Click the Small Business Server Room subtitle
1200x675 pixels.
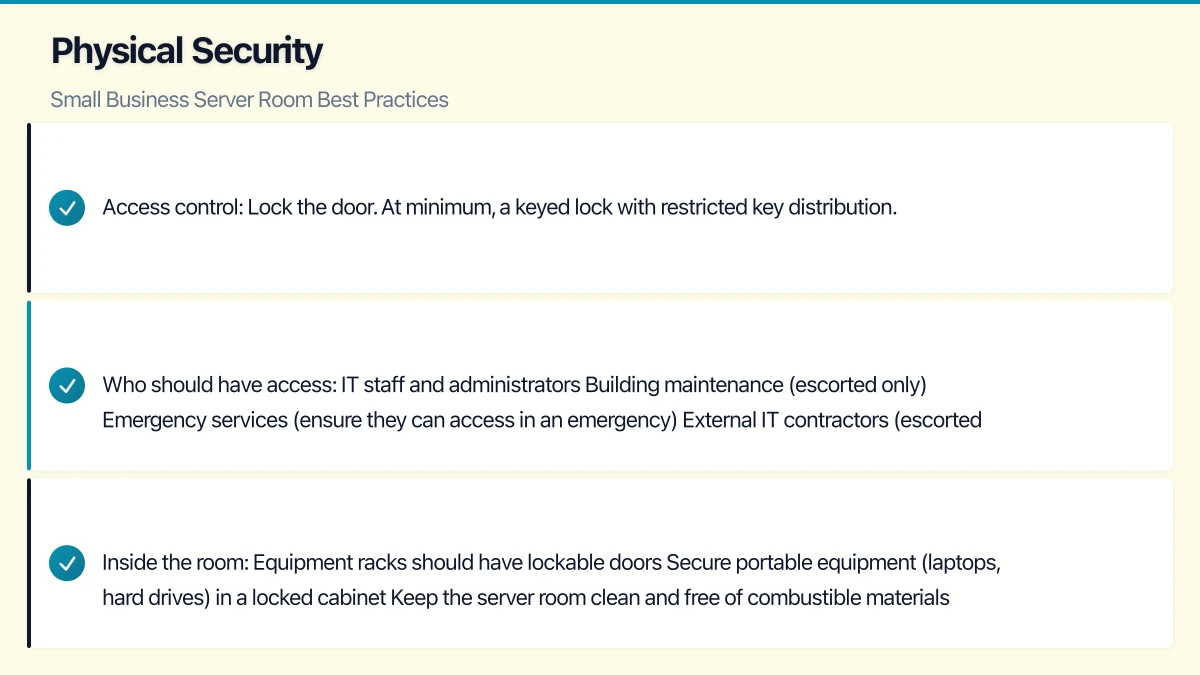249,100
